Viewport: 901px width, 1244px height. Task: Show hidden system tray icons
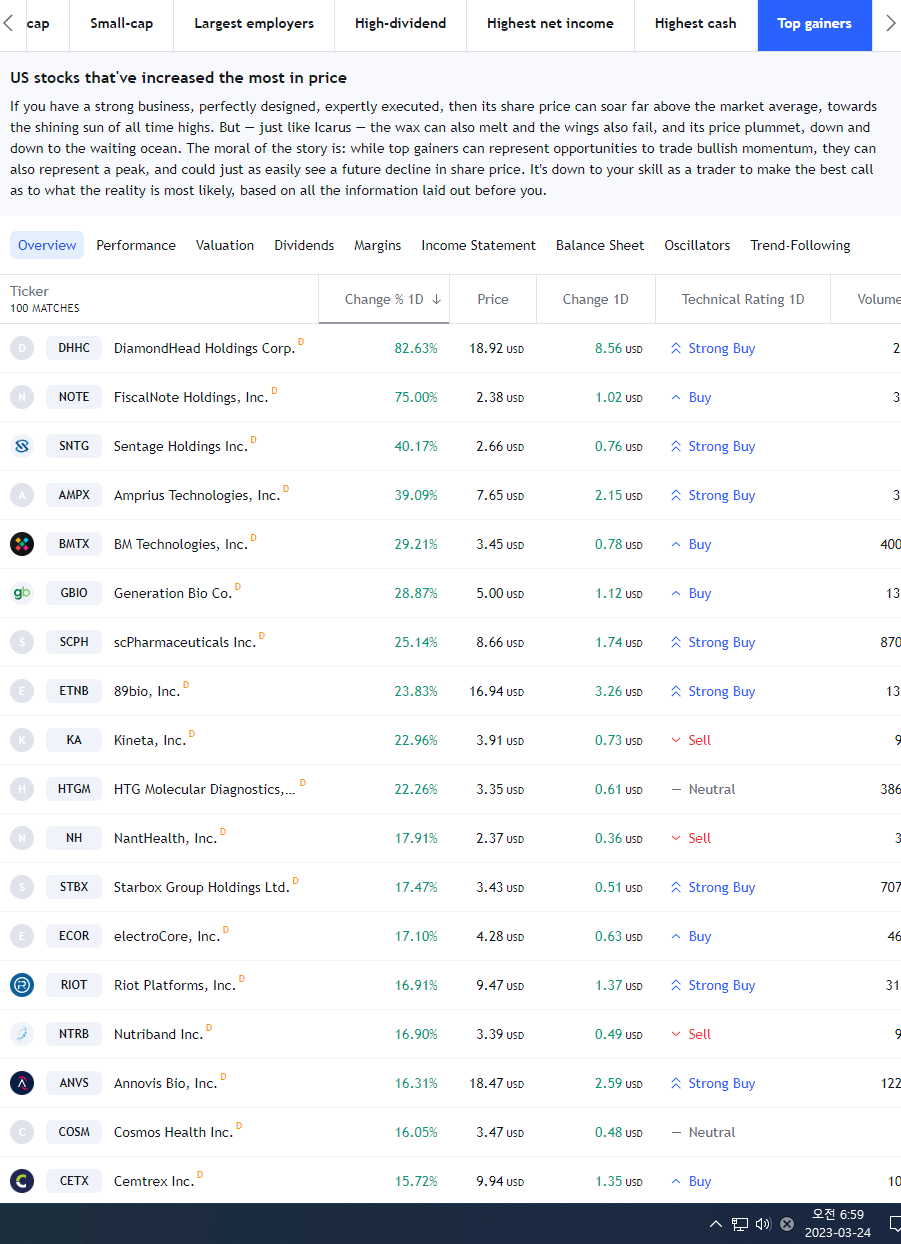tap(716, 1224)
